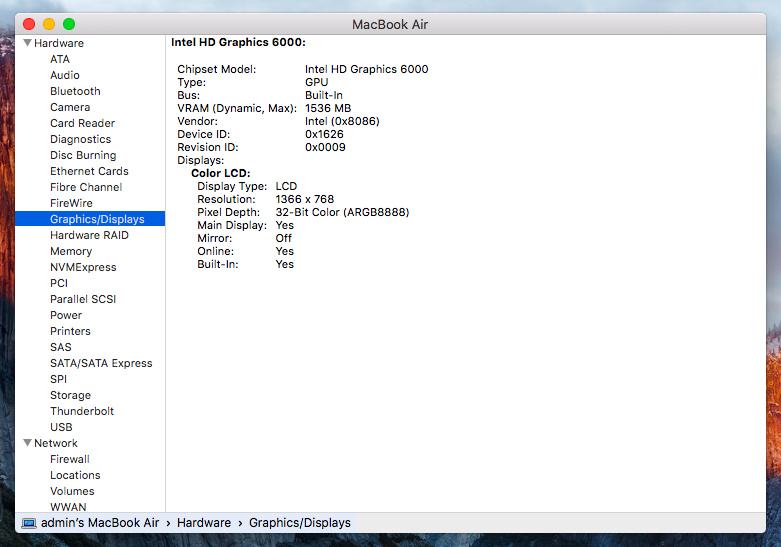781x547 pixels.
Task: Collapse the Network section disclosure triangle
Action: click(27, 443)
